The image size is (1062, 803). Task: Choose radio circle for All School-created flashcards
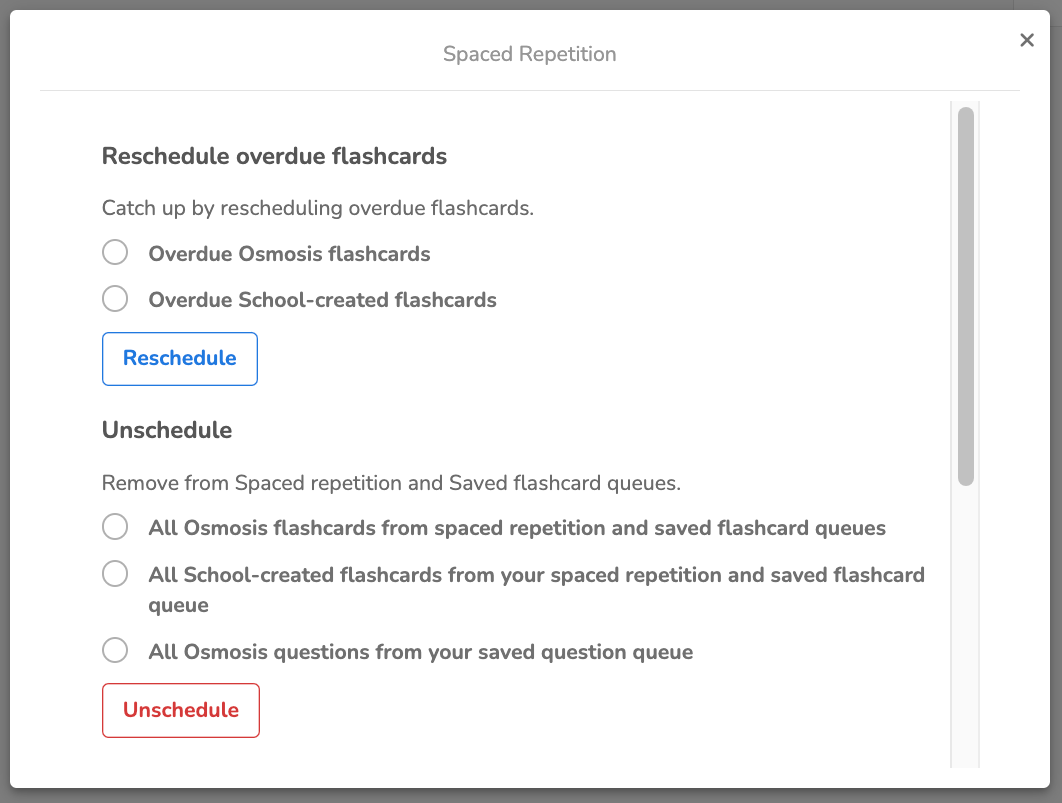pos(115,573)
